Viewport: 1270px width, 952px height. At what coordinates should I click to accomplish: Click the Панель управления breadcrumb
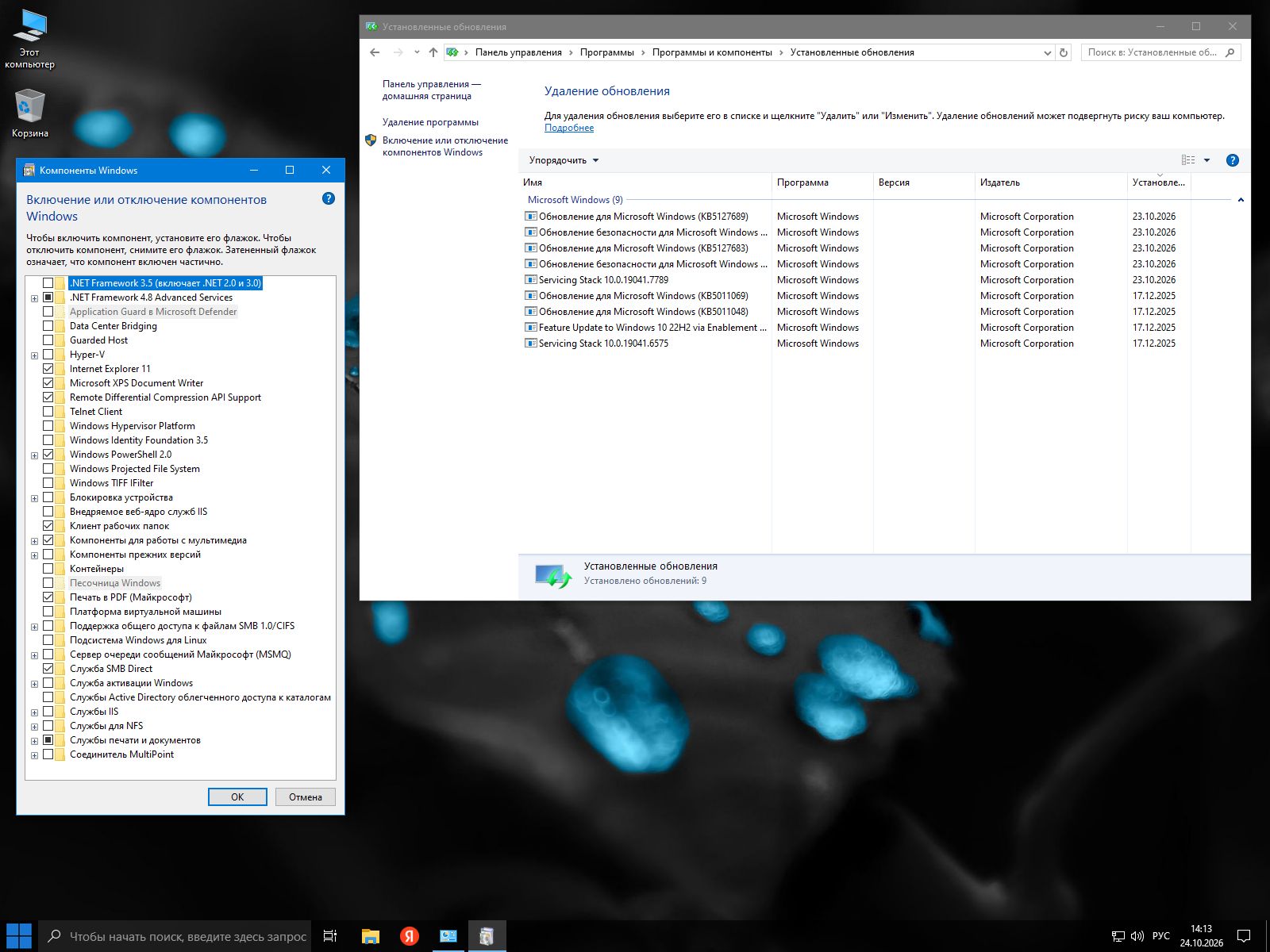pos(518,52)
